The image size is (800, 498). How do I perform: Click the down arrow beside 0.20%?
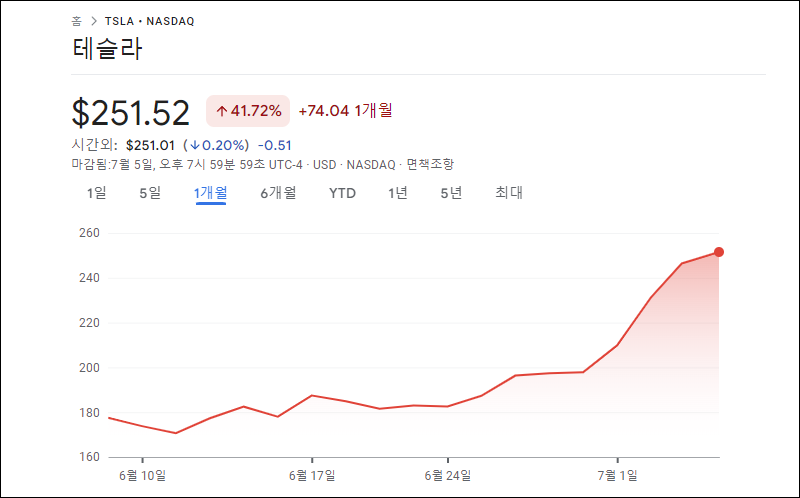194,145
